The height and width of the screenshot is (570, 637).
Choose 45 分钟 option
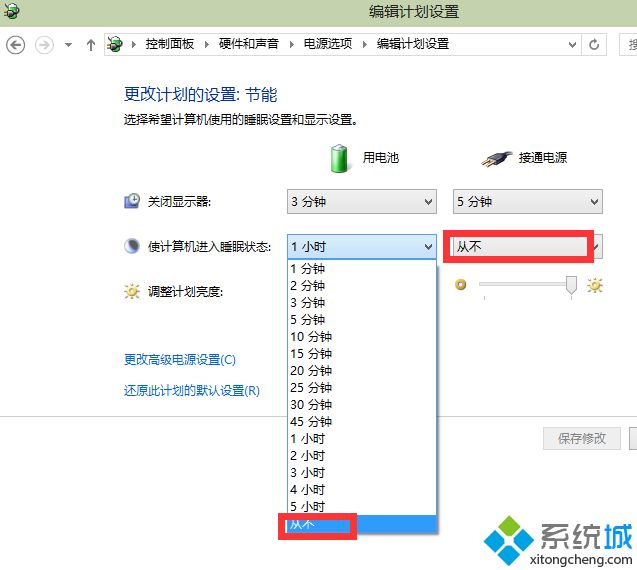click(362, 422)
